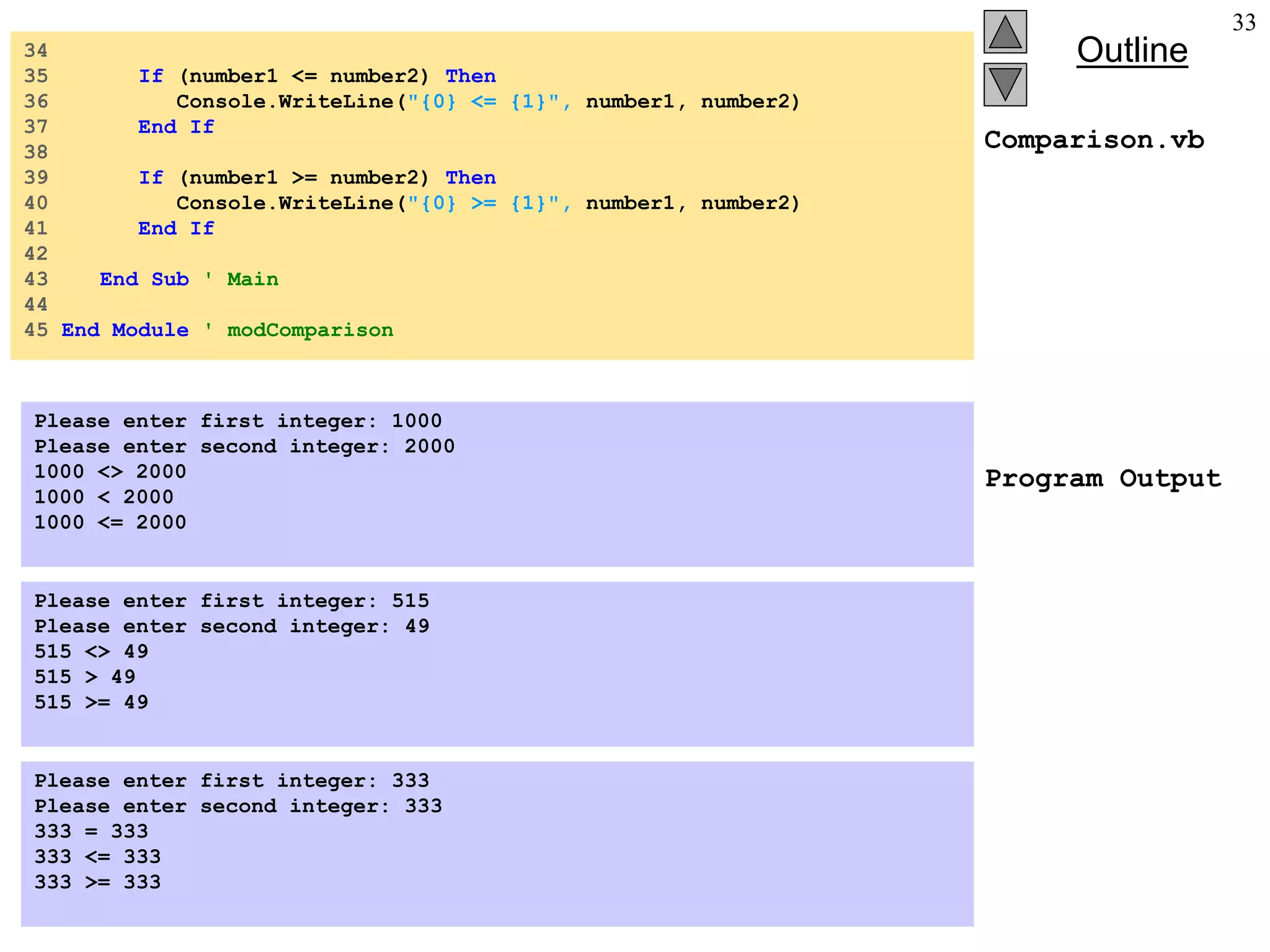
Task: Click output line '1000 < 2000'
Action: point(104,497)
